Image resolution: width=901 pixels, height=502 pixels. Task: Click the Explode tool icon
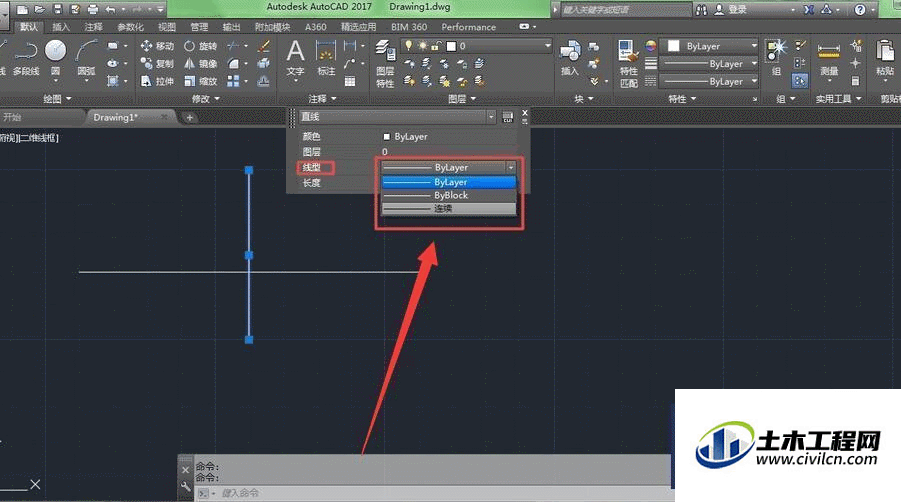tap(264, 63)
